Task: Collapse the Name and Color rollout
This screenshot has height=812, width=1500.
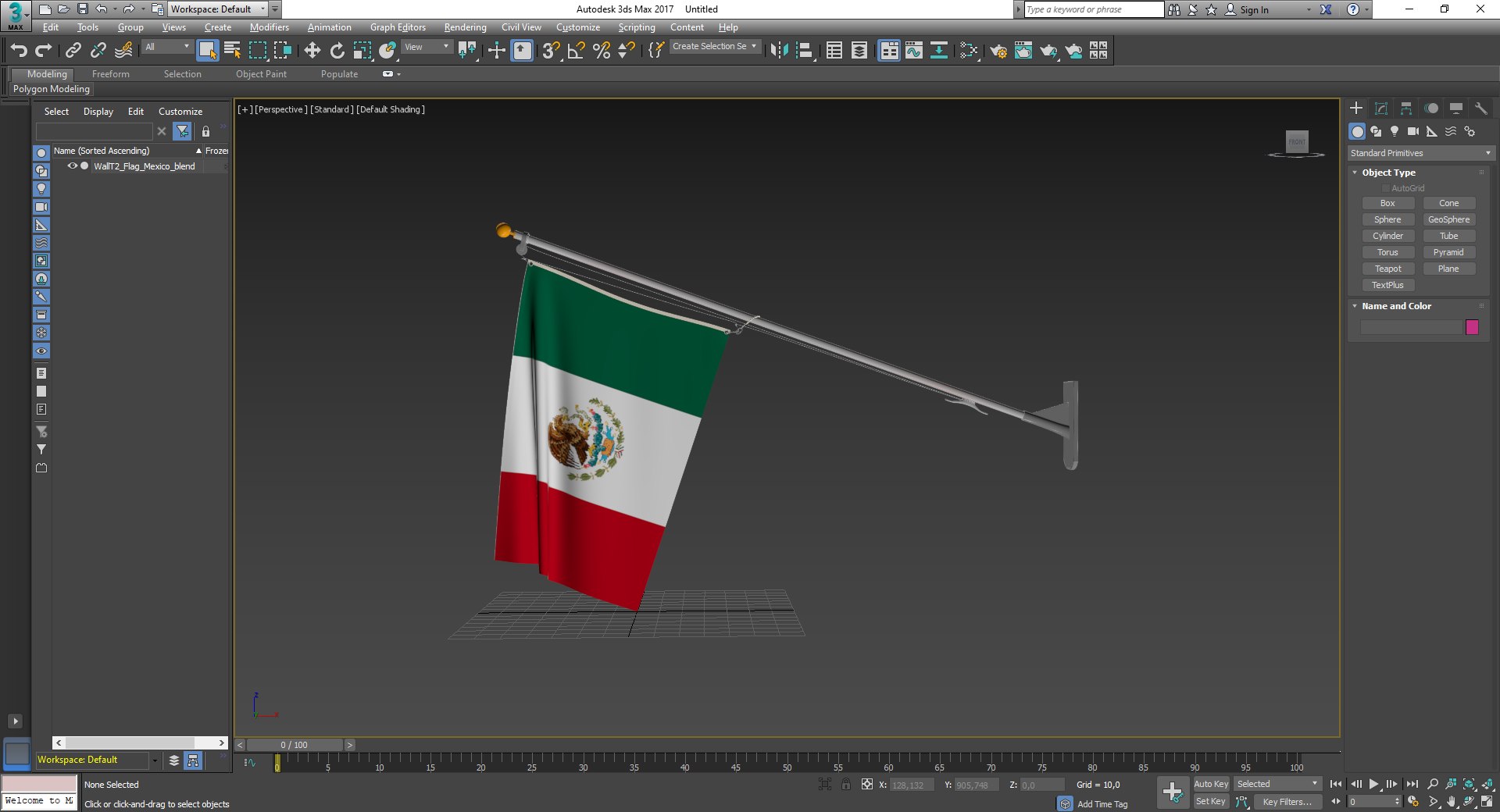Action: (x=1396, y=306)
